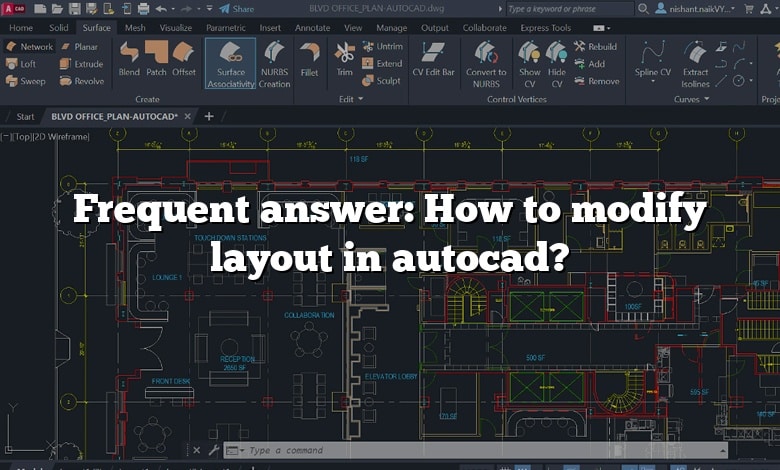Screen dimensions: 780x470
Task: Toggle Surface Associativity
Action: click(x=230, y=64)
